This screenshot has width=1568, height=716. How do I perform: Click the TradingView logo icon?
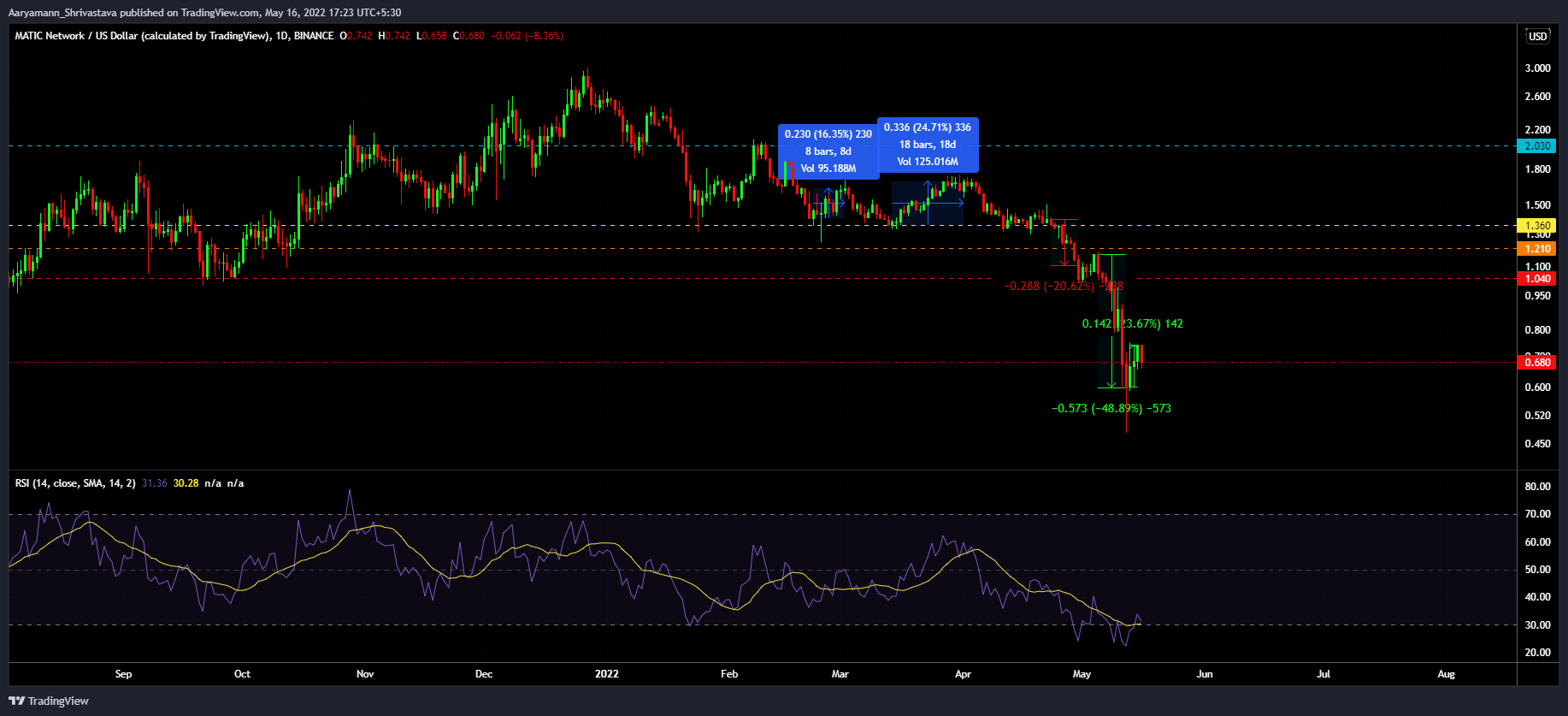pos(17,701)
